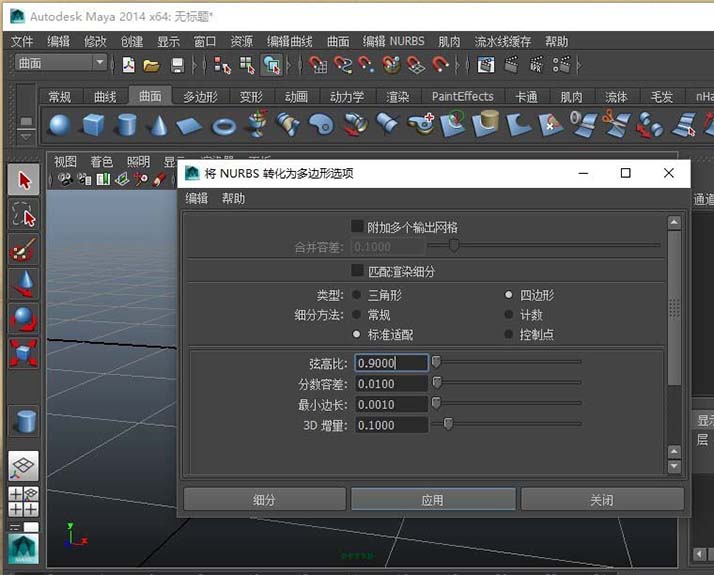
Task: Create a NURBS sphere from shelf
Action: pyautogui.click(x=60, y=125)
